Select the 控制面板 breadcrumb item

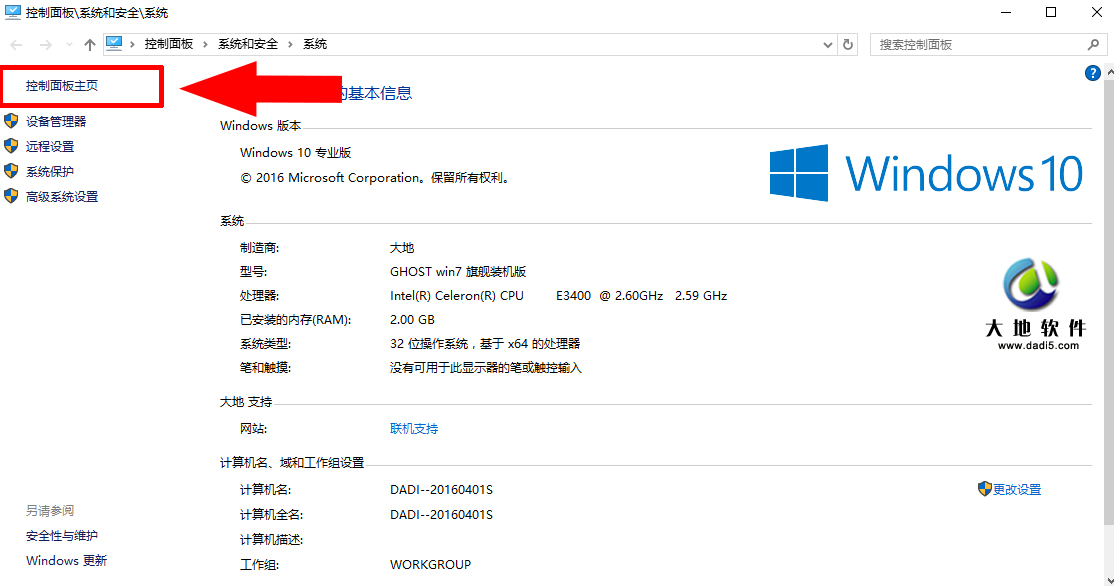(169, 44)
